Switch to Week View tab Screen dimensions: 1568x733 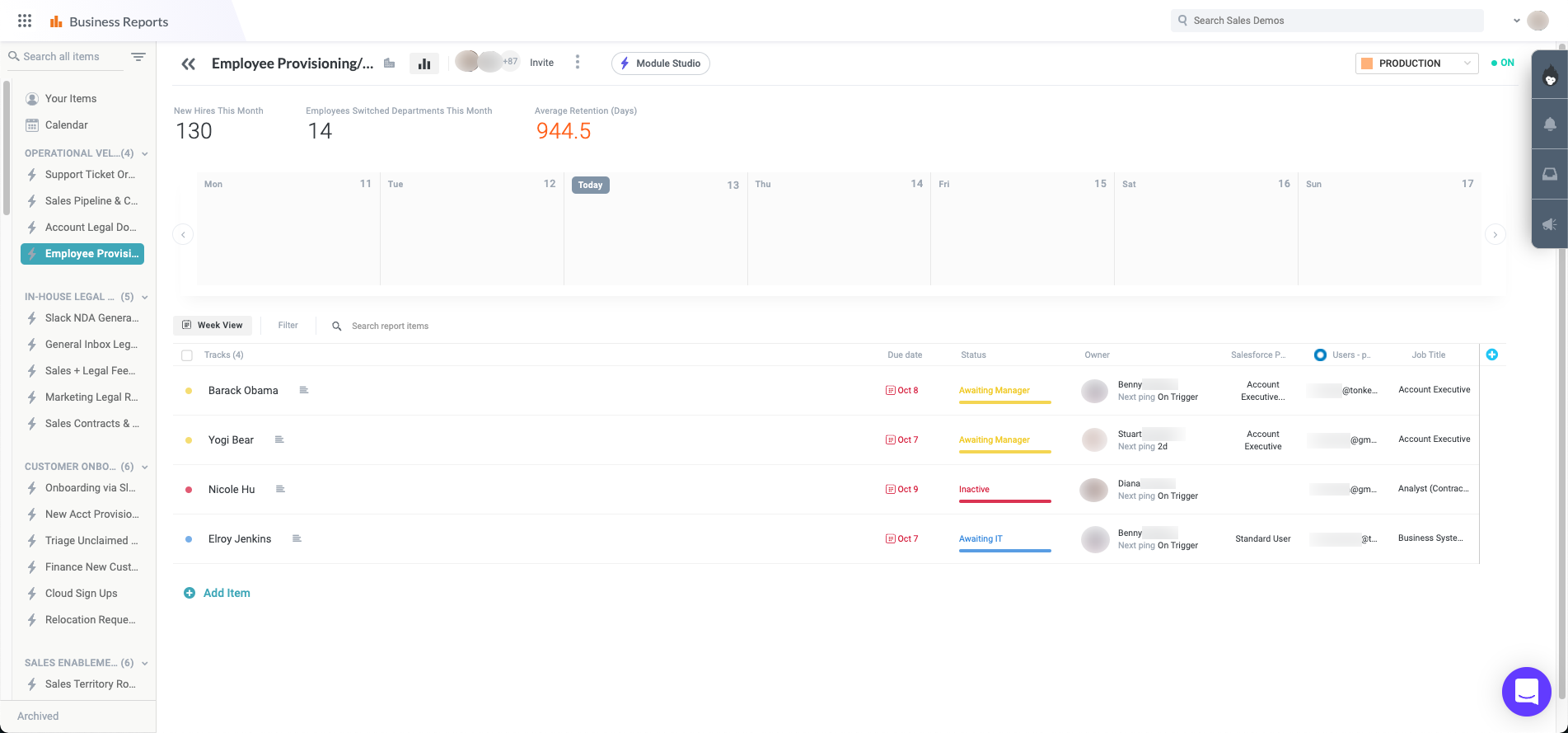pyautogui.click(x=213, y=325)
